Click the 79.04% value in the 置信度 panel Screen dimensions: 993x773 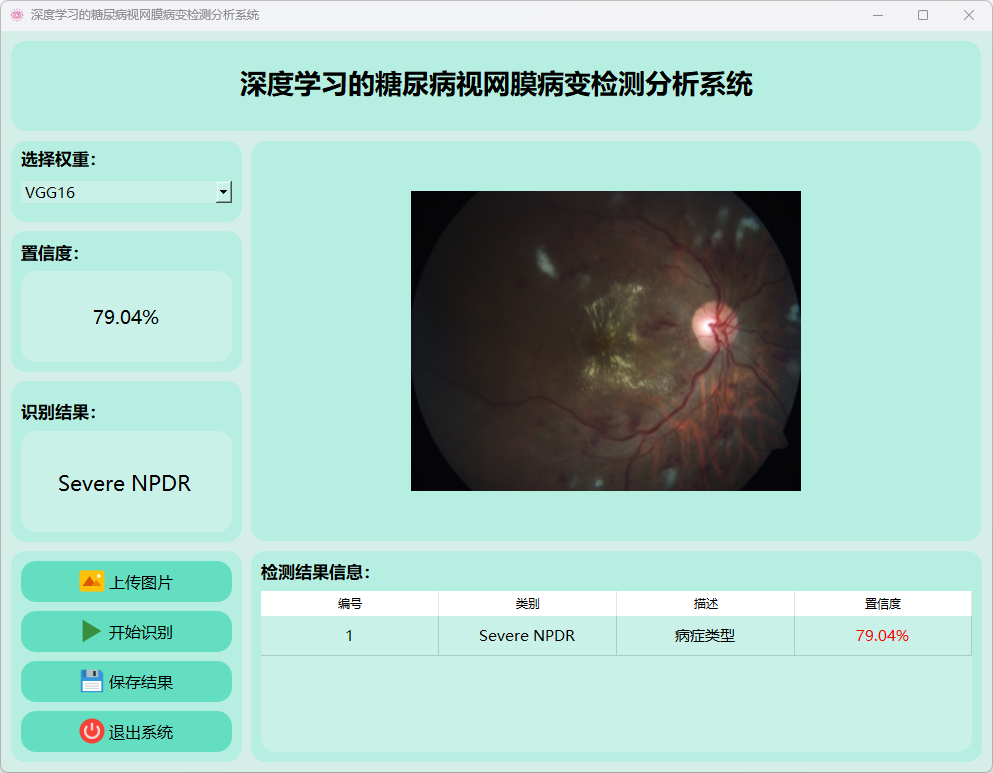(x=126, y=317)
